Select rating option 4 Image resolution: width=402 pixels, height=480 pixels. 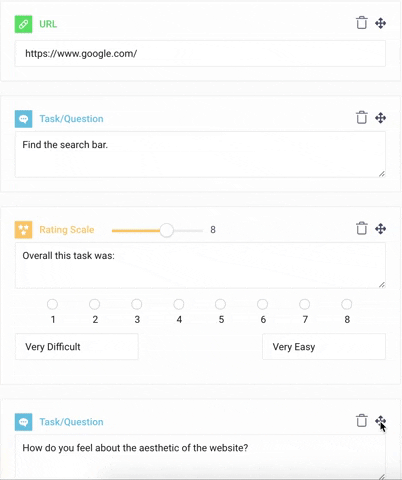(x=179, y=304)
